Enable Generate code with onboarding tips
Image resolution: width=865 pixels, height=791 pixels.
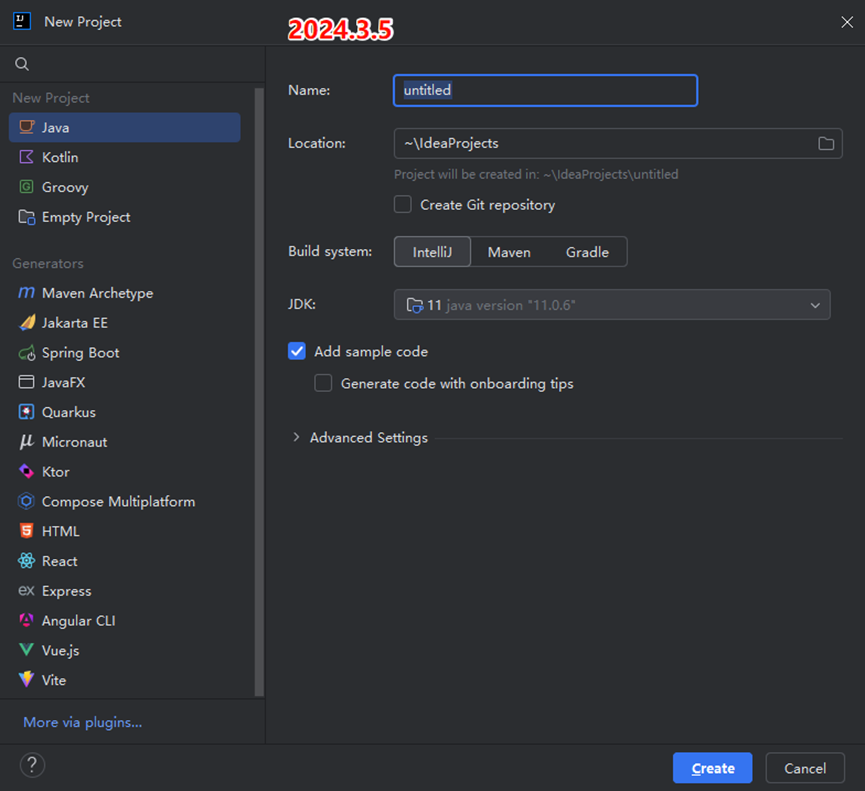coord(323,383)
